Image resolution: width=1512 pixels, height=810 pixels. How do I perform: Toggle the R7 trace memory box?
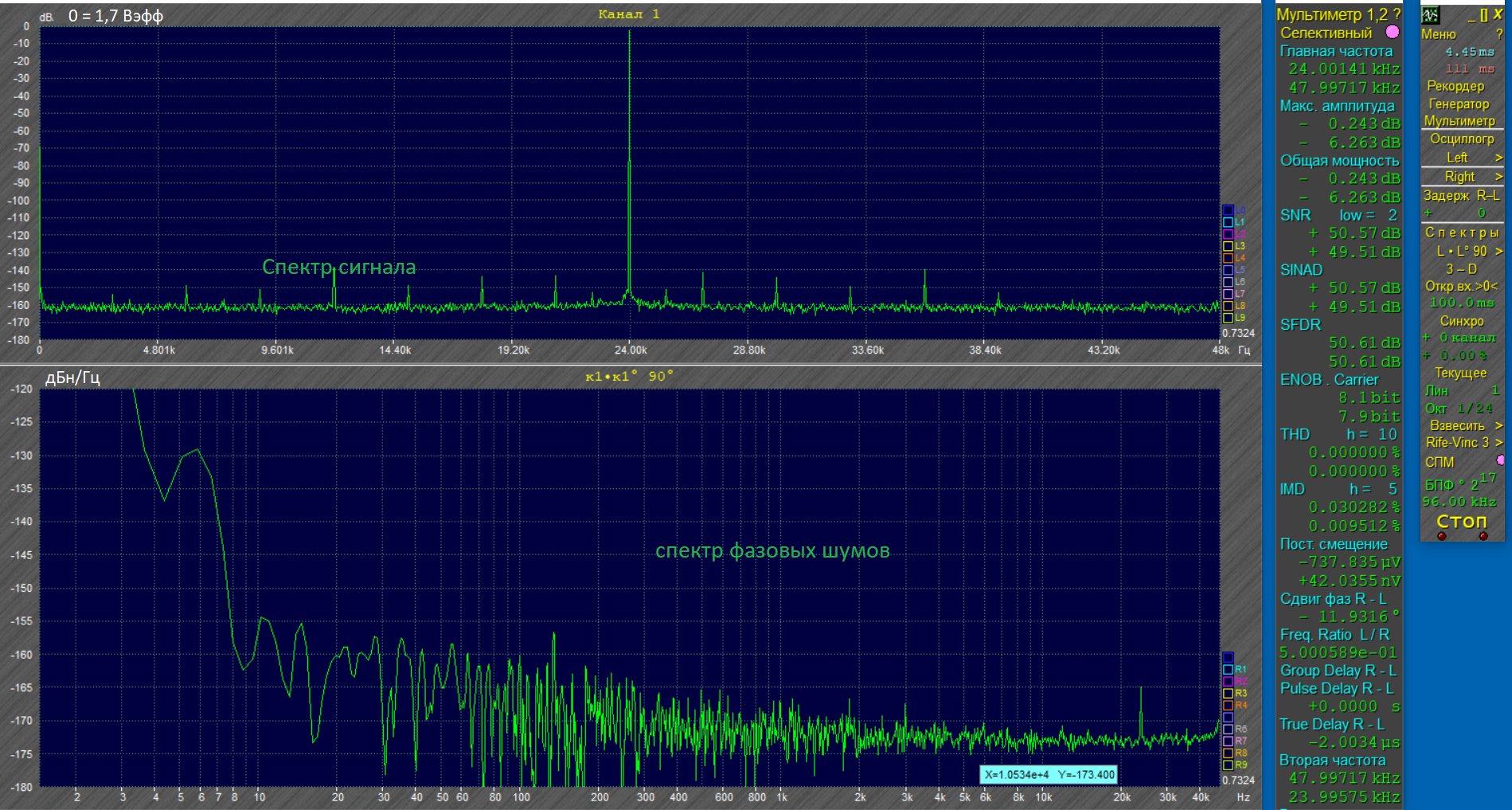pyautogui.click(x=1228, y=742)
